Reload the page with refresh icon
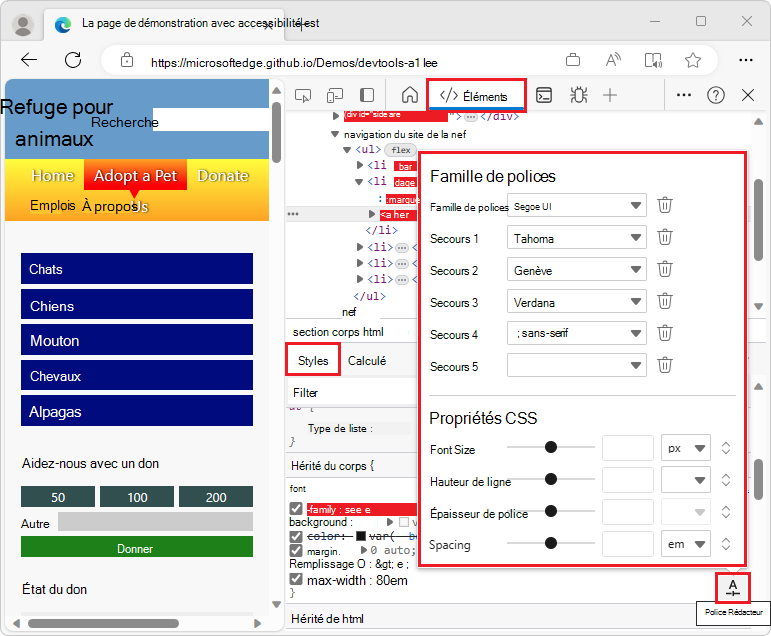Viewport: 771px width, 636px height. pyautogui.click(x=73, y=60)
